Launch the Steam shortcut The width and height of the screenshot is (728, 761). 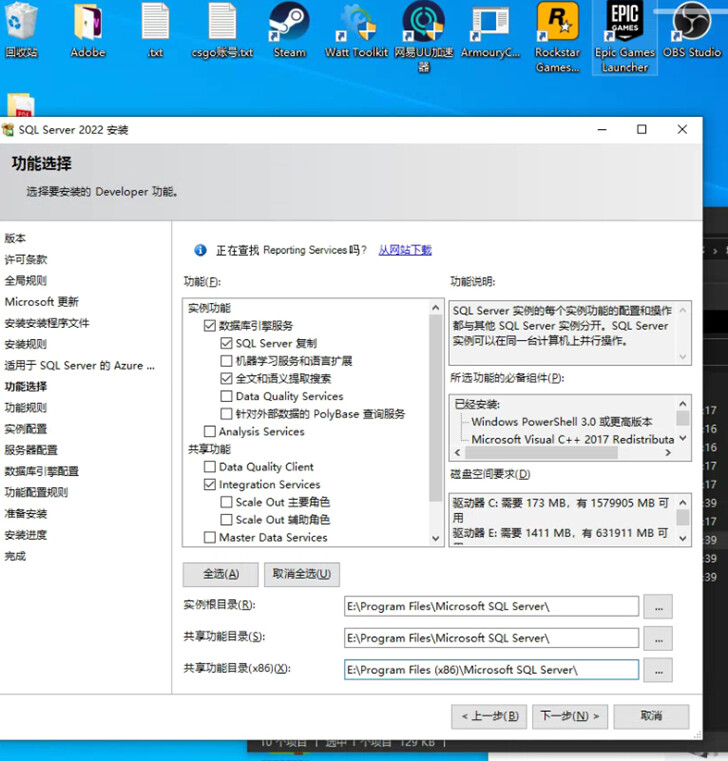[289, 30]
